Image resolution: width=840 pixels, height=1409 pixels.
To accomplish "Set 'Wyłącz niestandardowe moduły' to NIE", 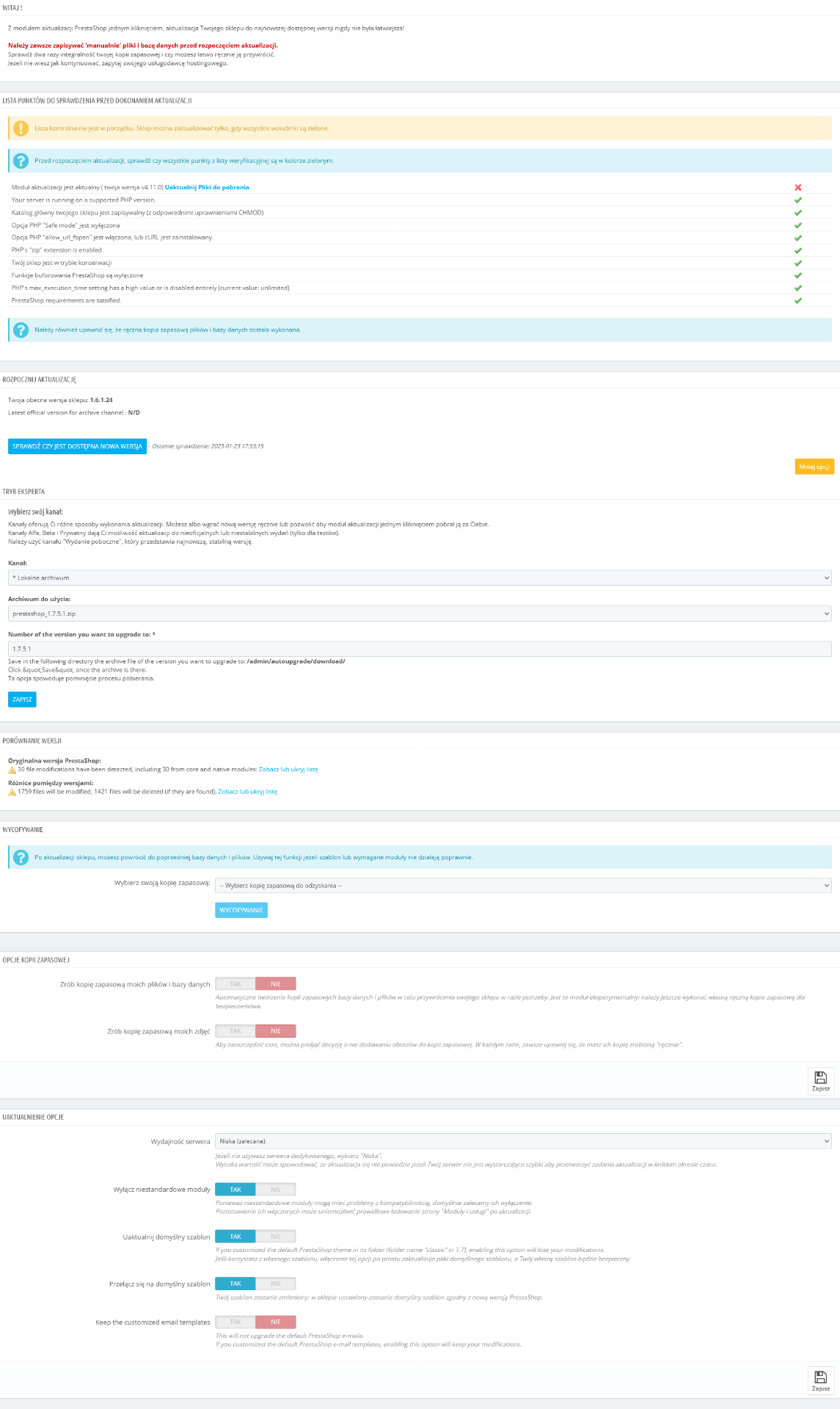I will (276, 1190).
